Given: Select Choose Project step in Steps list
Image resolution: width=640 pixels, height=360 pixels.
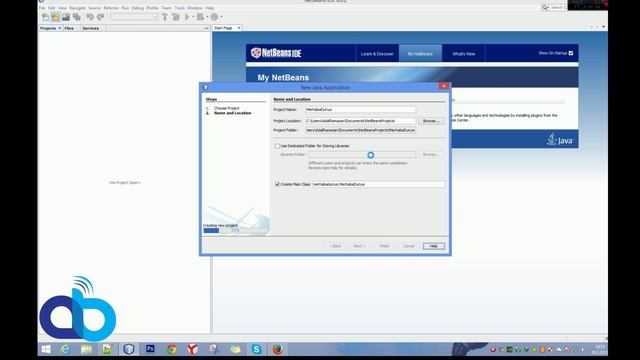Looking at the screenshot, I should coord(227,108).
